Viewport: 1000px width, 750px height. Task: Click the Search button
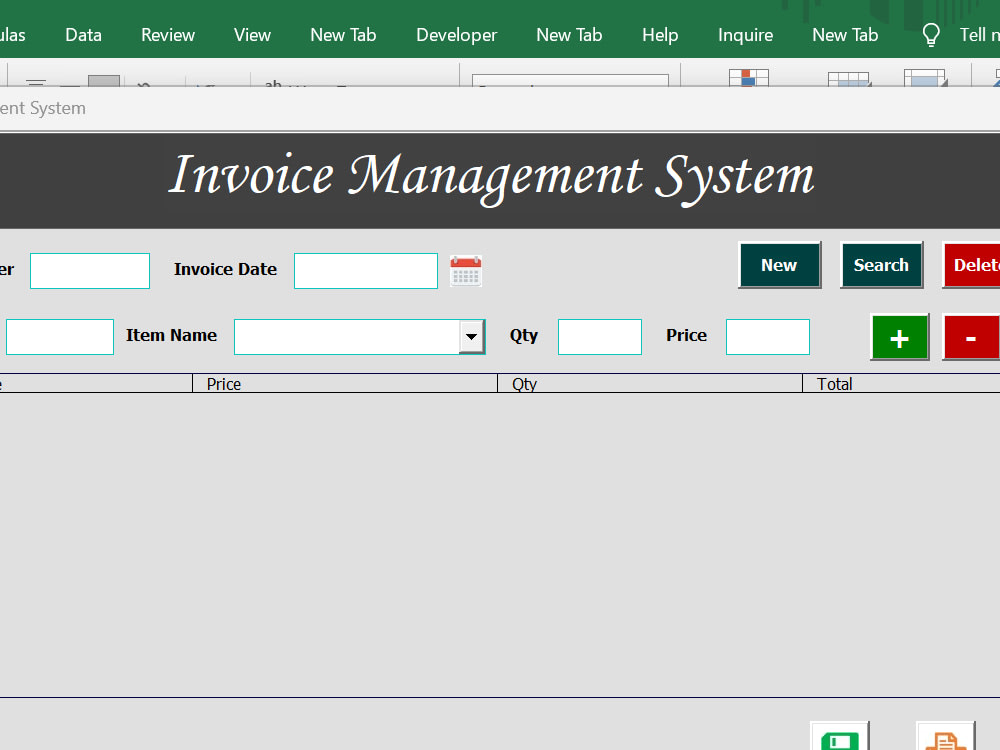point(881,265)
